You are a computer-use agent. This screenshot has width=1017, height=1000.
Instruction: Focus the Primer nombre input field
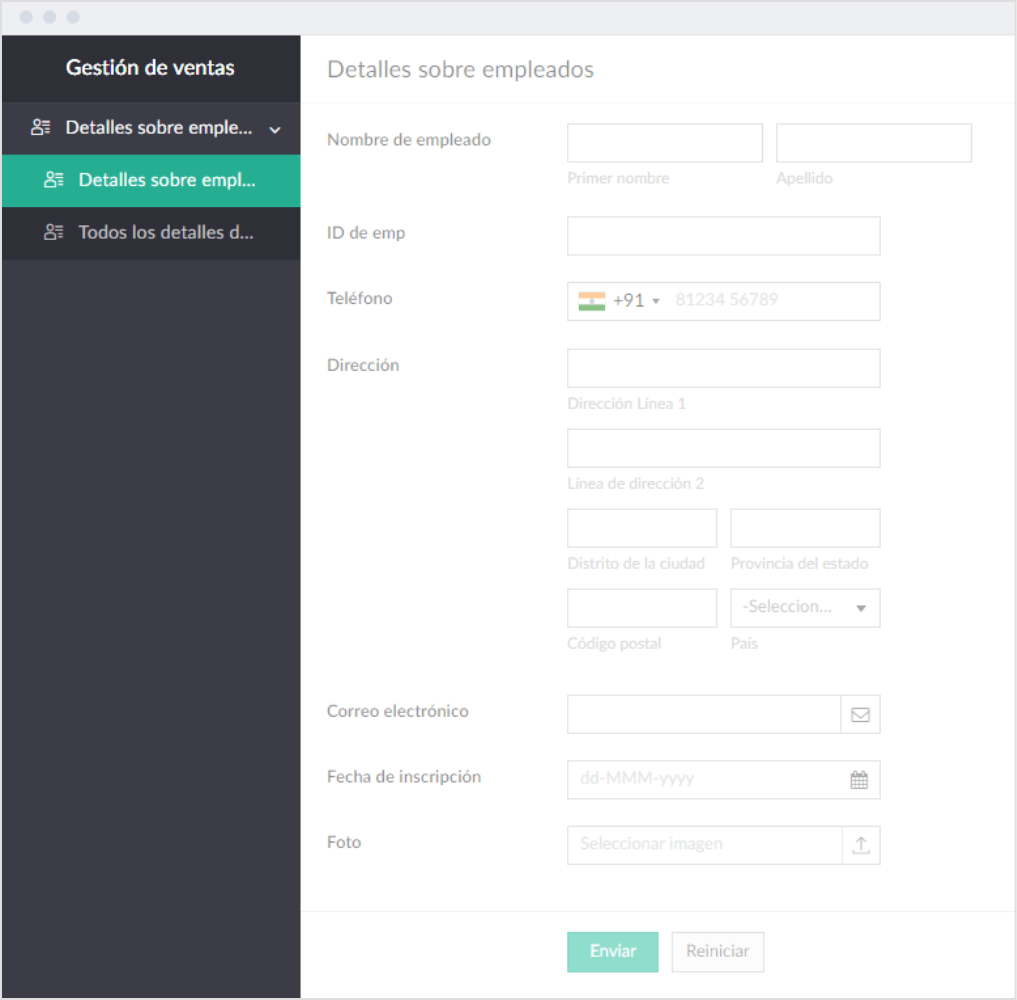pos(665,143)
